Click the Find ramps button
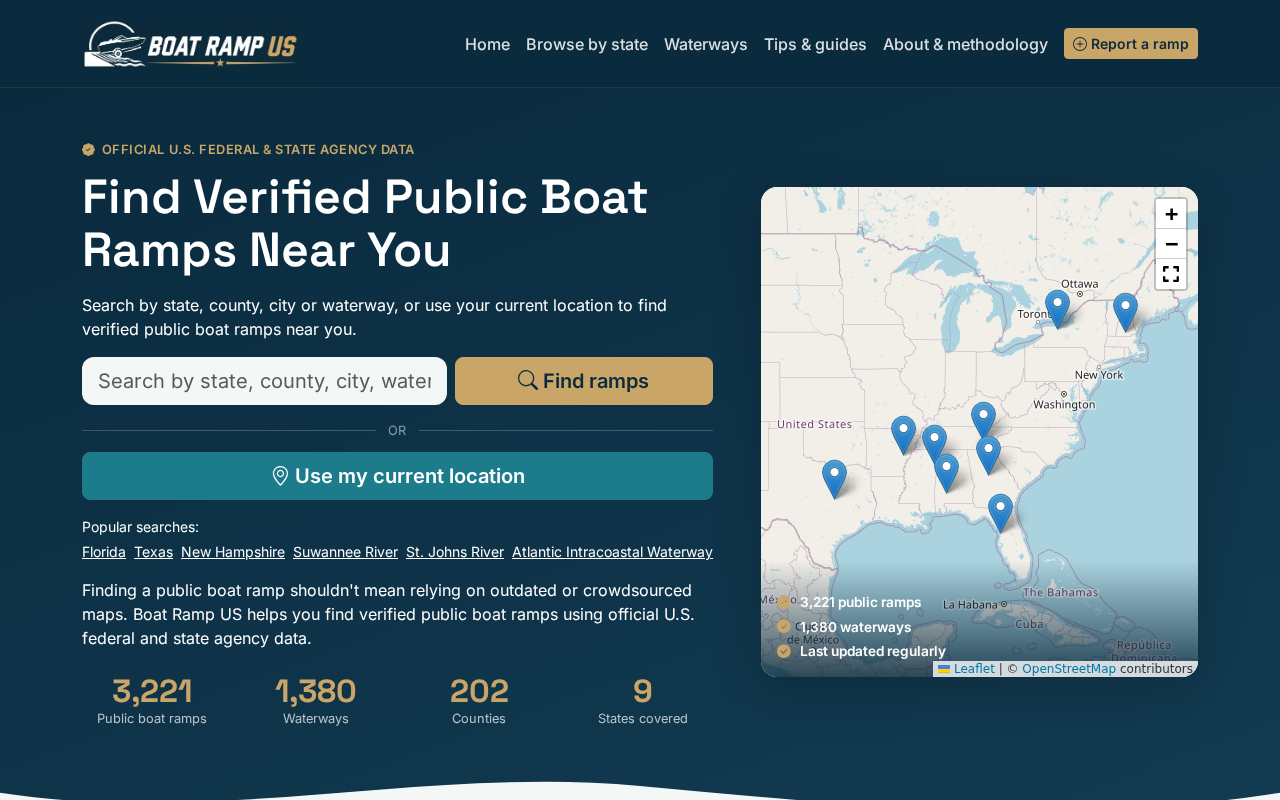Image resolution: width=1280 pixels, height=800 pixels. coord(584,381)
